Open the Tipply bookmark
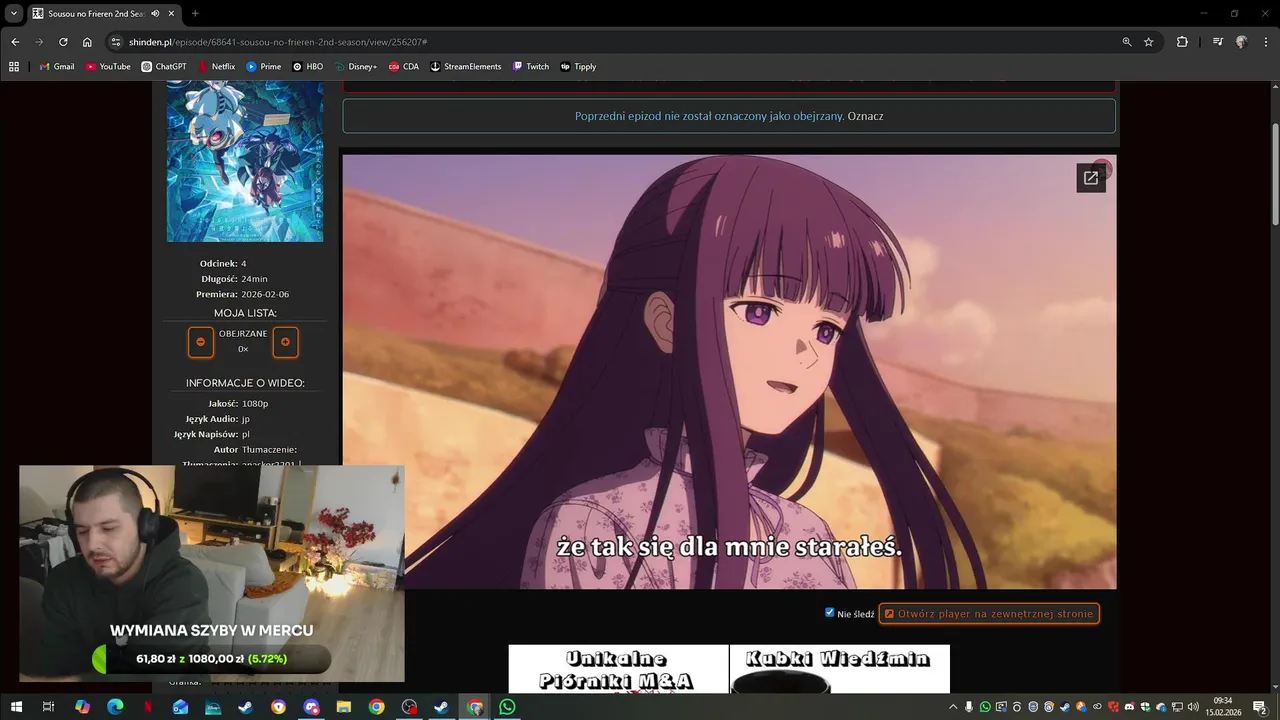The width and height of the screenshot is (1280, 720). pos(579,67)
